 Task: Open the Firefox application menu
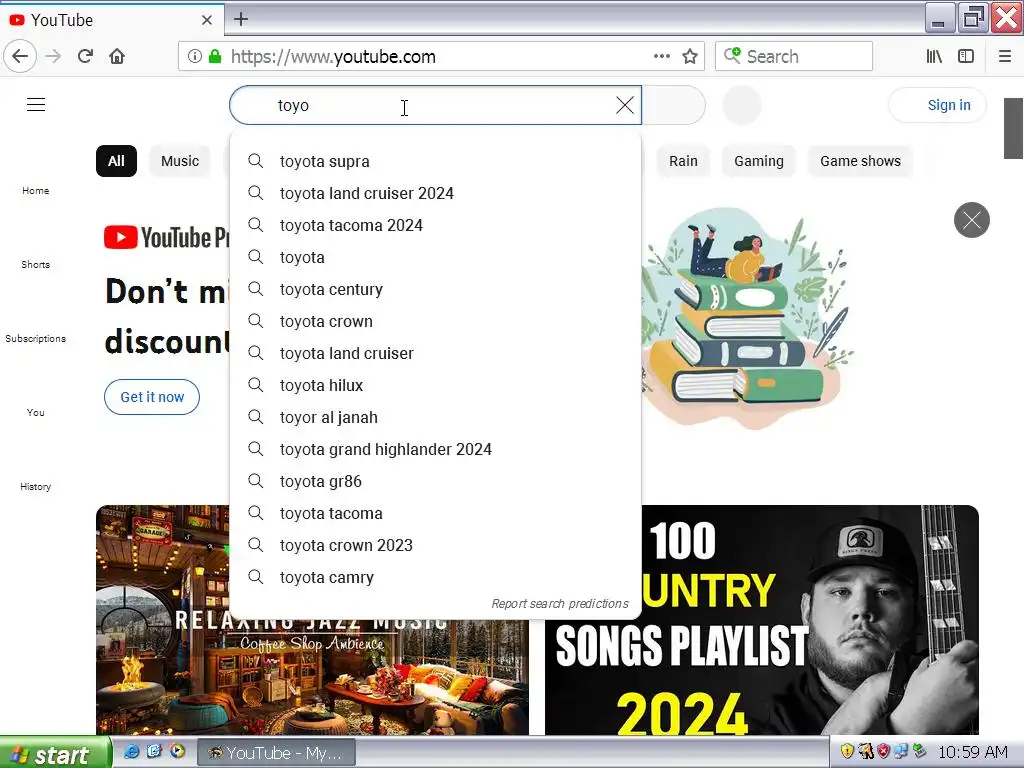(1004, 56)
